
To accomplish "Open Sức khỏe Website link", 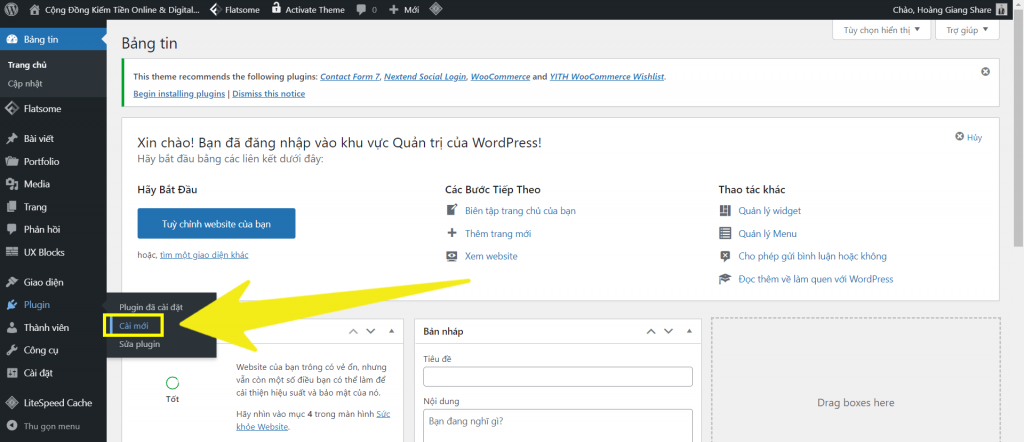I will tap(313, 420).
